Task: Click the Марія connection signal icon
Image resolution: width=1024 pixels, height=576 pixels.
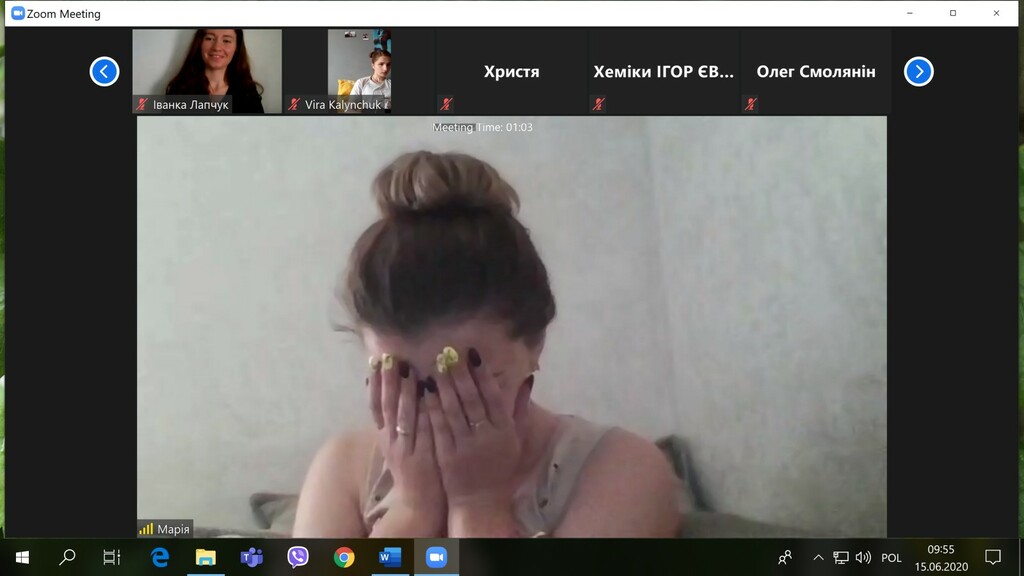Action: 146,529
